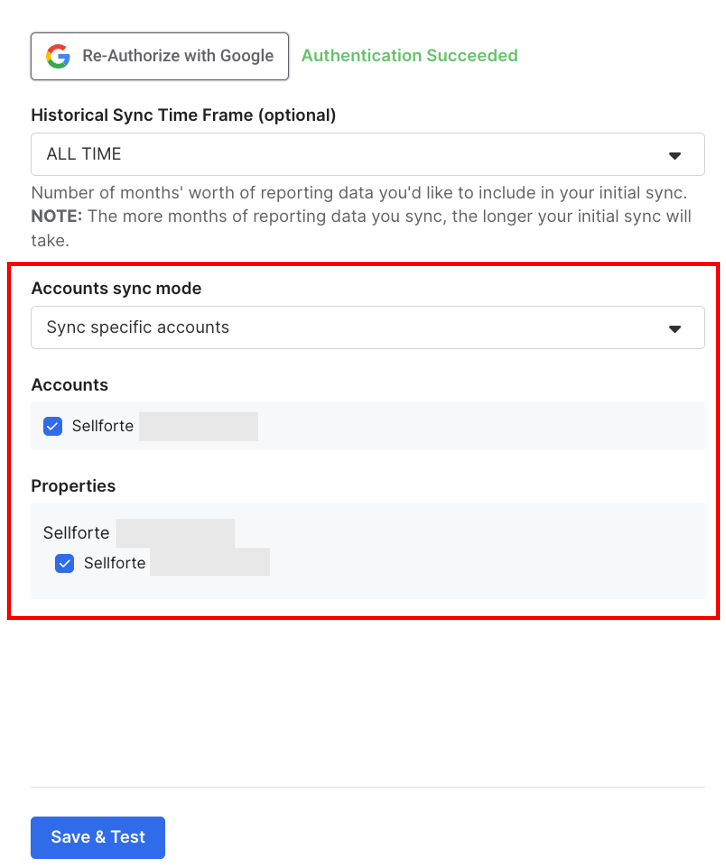726x868 pixels.
Task: Click the Google G logo icon
Action: coord(58,56)
